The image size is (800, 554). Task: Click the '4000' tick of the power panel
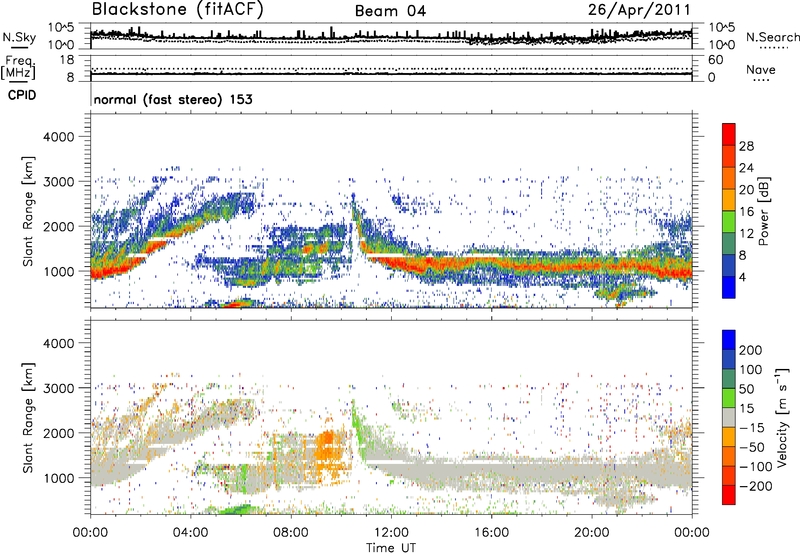point(58,137)
